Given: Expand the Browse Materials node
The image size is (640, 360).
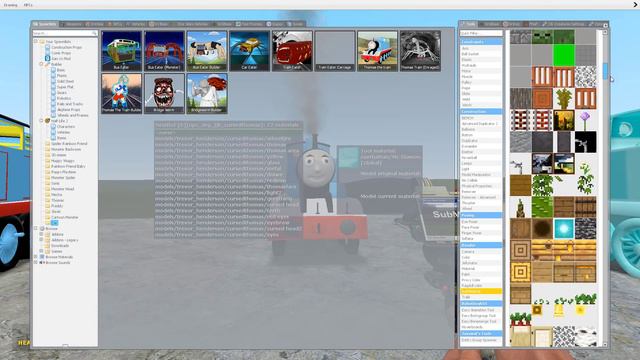Looking at the screenshot, I should [x=36, y=257].
